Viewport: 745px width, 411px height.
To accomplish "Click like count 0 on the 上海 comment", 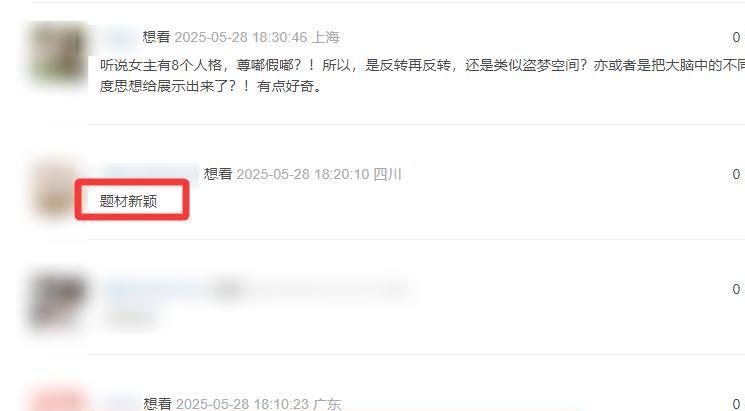I will point(736,37).
